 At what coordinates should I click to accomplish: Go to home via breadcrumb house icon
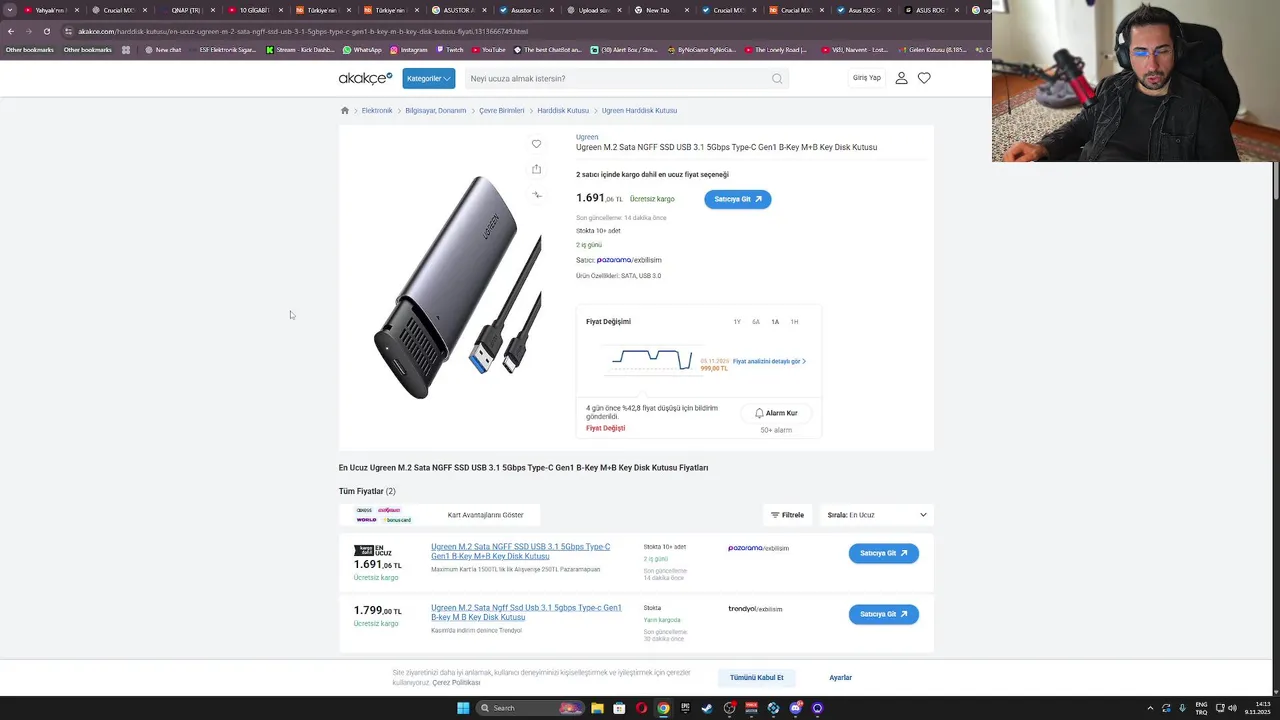(345, 111)
